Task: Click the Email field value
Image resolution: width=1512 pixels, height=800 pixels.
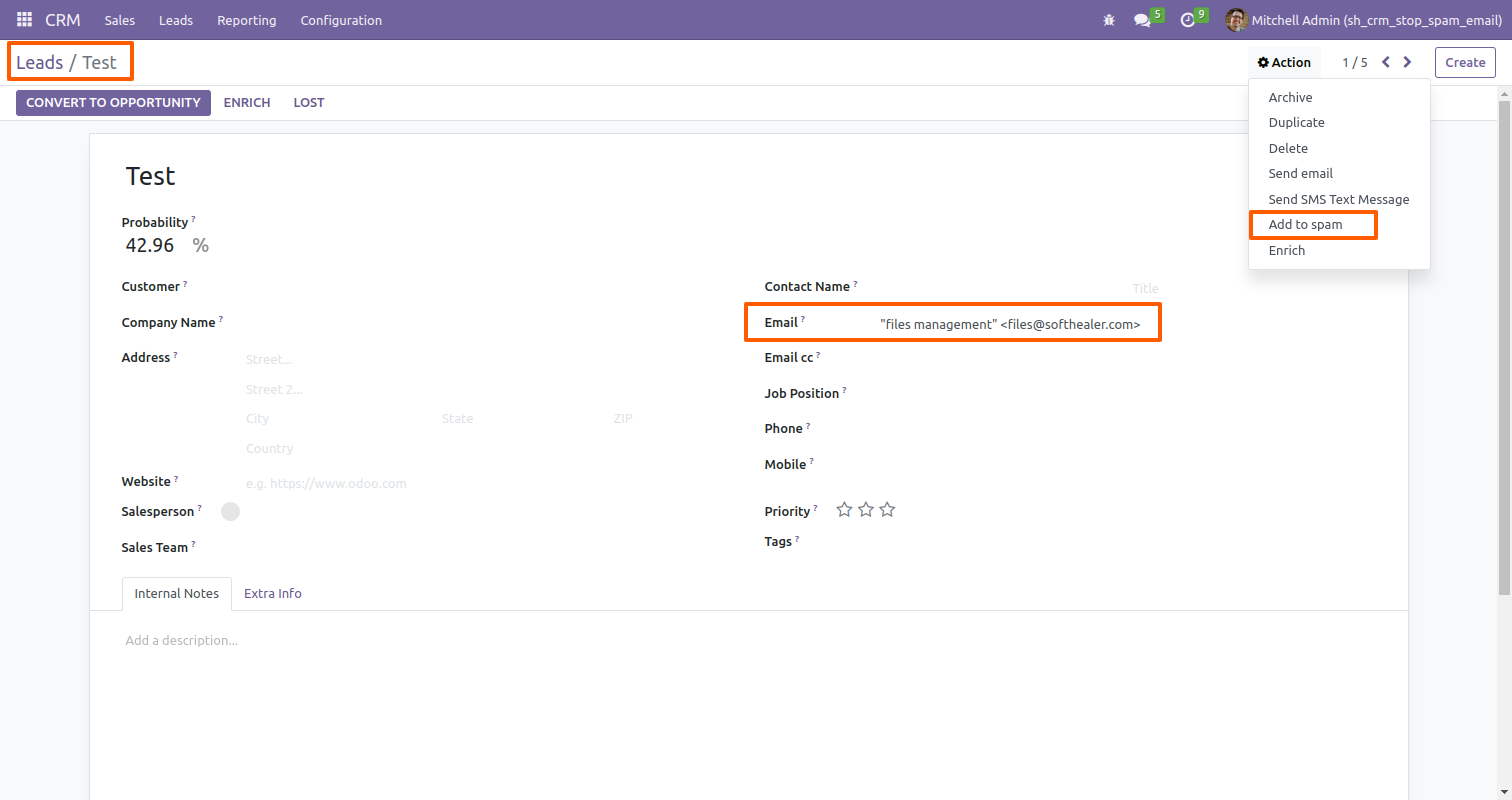Action: [1010, 324]
